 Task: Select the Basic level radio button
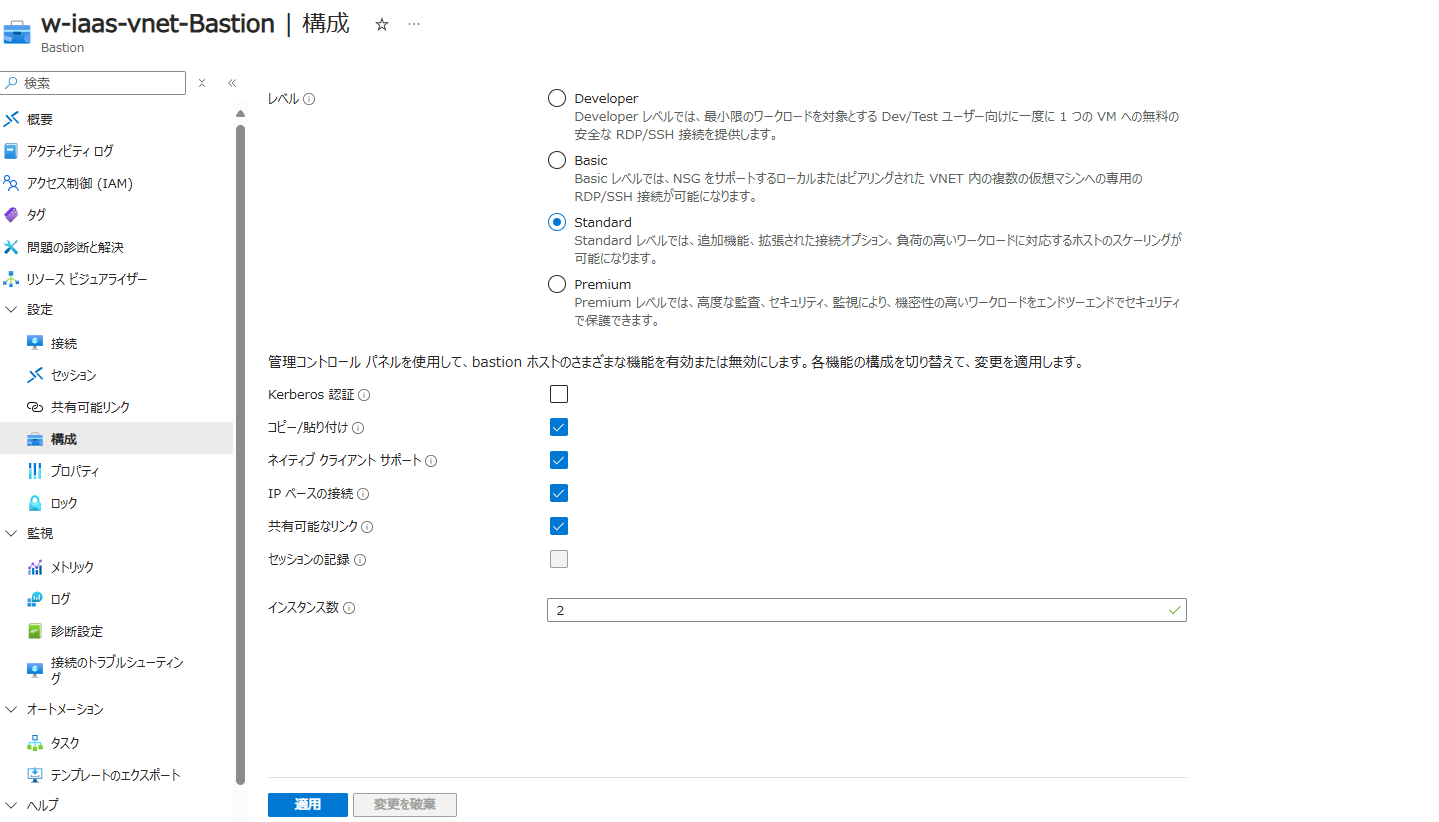pyautogui.click(x=557, y=160)
